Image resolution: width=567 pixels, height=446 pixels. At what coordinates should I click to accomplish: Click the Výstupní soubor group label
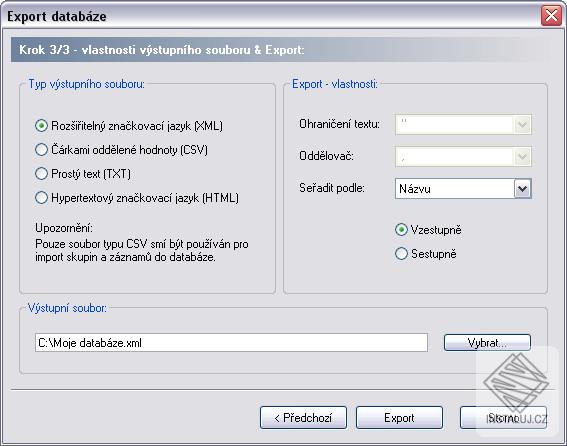(68, 308)
